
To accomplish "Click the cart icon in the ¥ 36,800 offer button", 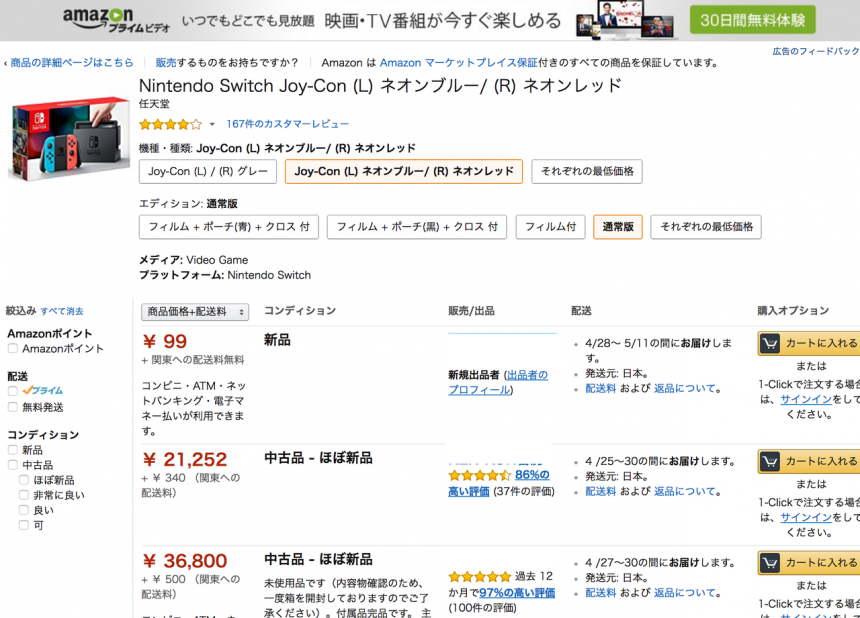I will [770, 563].
